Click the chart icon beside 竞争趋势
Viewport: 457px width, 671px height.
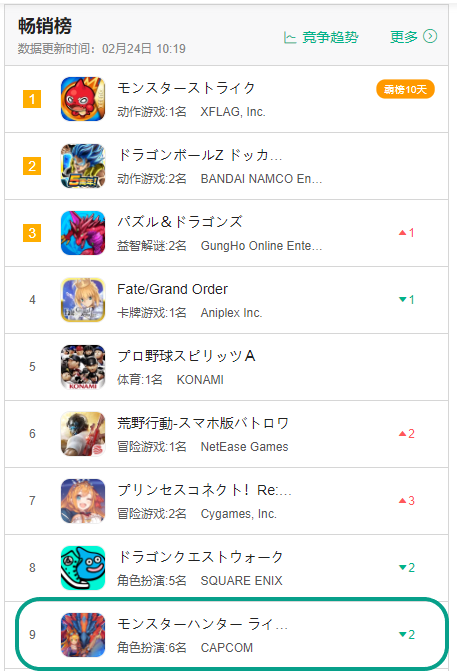[x=290, y=38]
